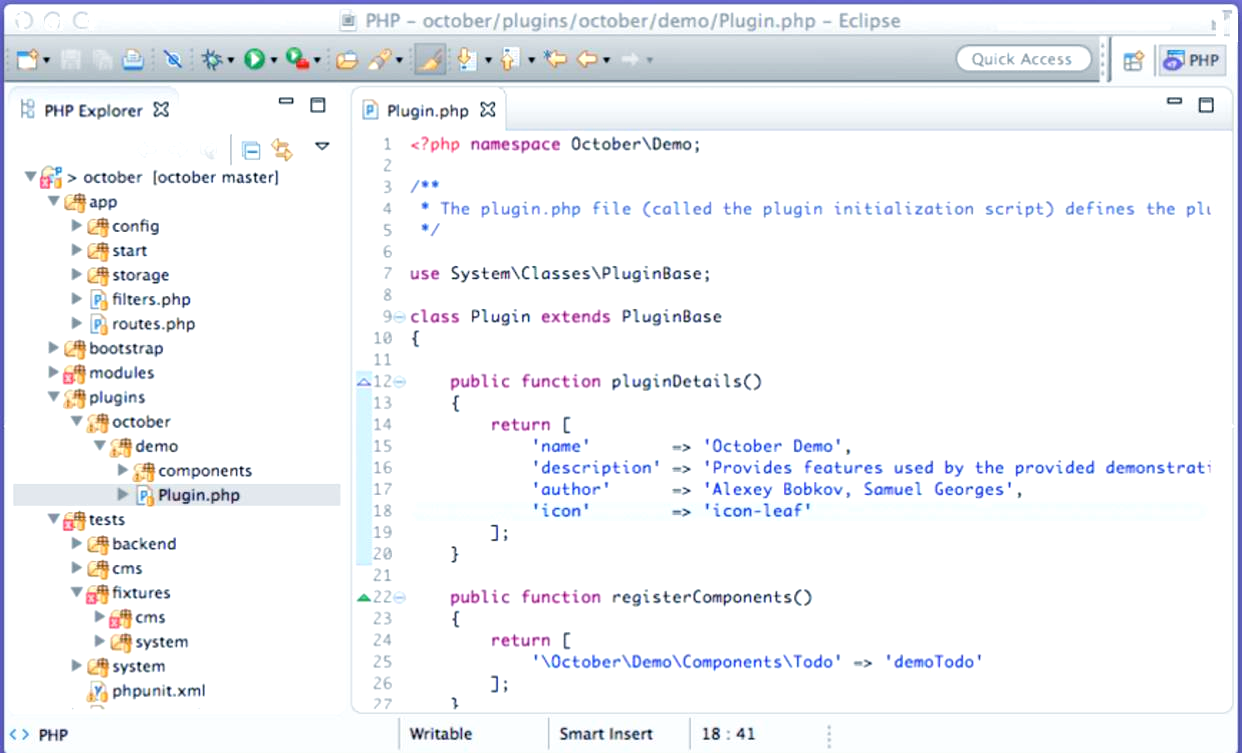Click the Next Annotation icon
The height and width of the screenshot is (753, 1242).
[466, 60]
